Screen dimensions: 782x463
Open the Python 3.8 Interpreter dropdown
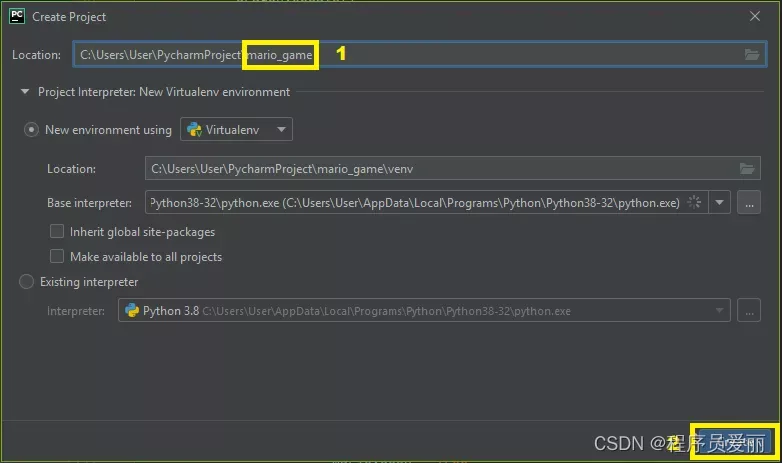pos(424,310)
